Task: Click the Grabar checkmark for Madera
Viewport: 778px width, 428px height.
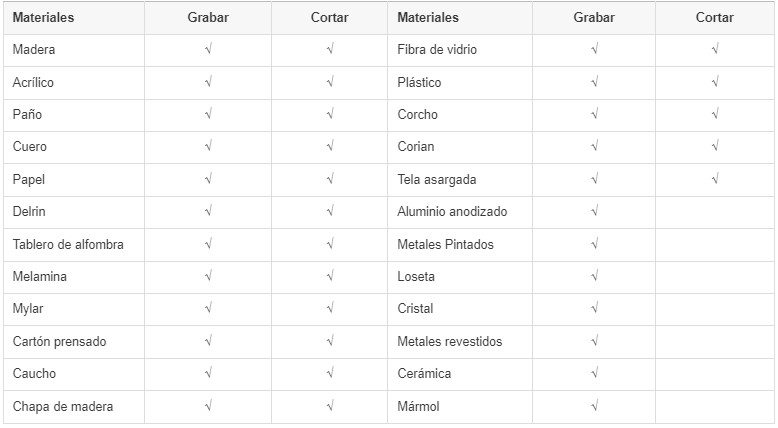Action: [x=208, y=49]
